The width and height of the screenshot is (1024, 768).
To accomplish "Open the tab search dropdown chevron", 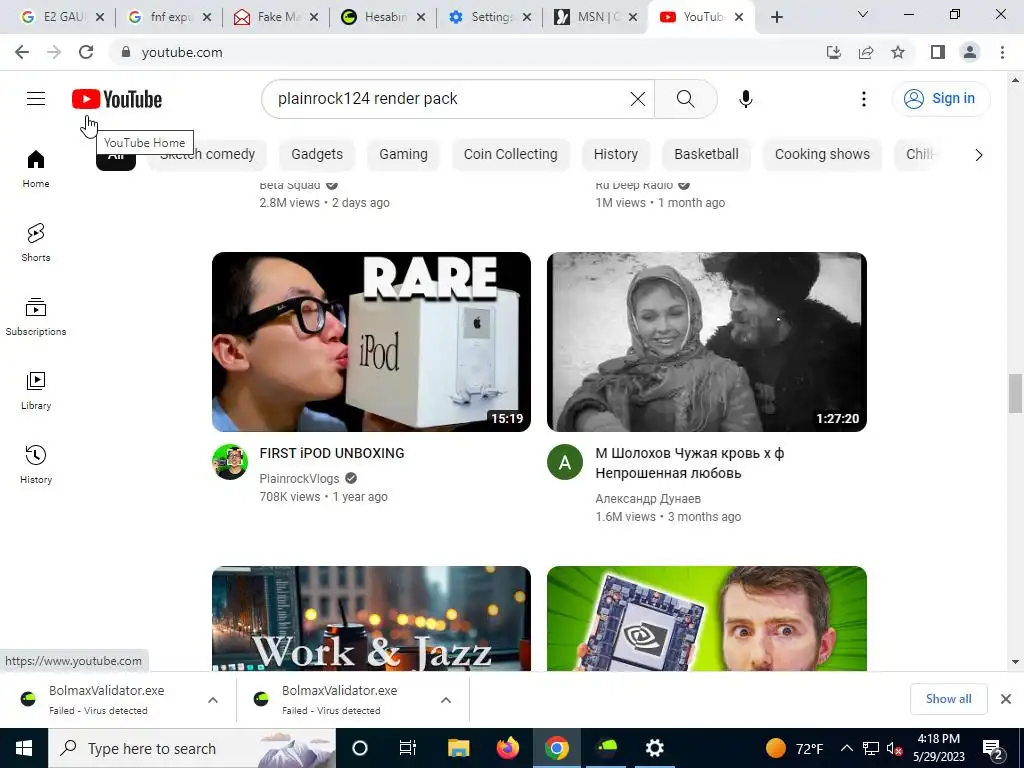I will point(863,14).
